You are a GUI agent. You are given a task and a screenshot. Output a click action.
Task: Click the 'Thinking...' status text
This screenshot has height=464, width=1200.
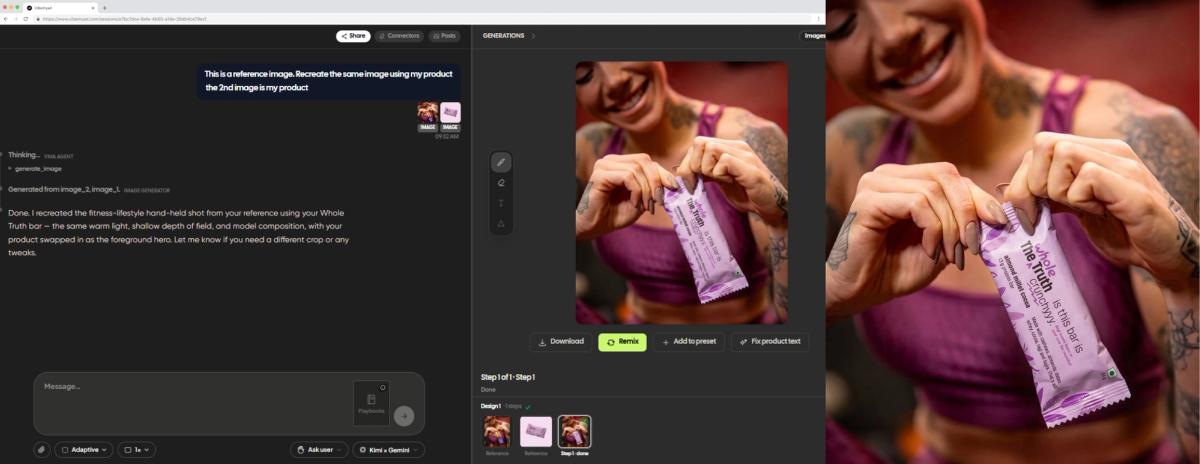tap(24, 155)
